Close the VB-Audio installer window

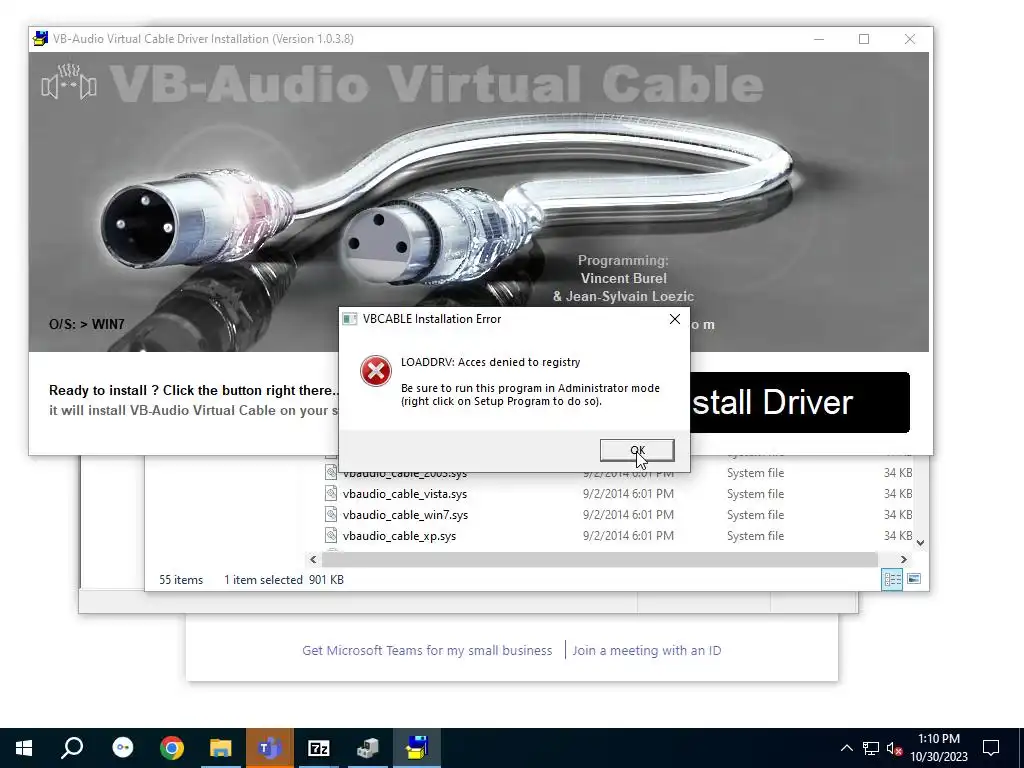pos(910,39)
